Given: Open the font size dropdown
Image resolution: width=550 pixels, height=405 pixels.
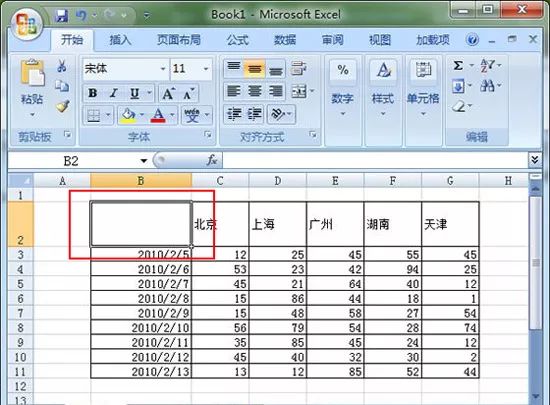Looking at the screenshot, I should pos(206,69).
